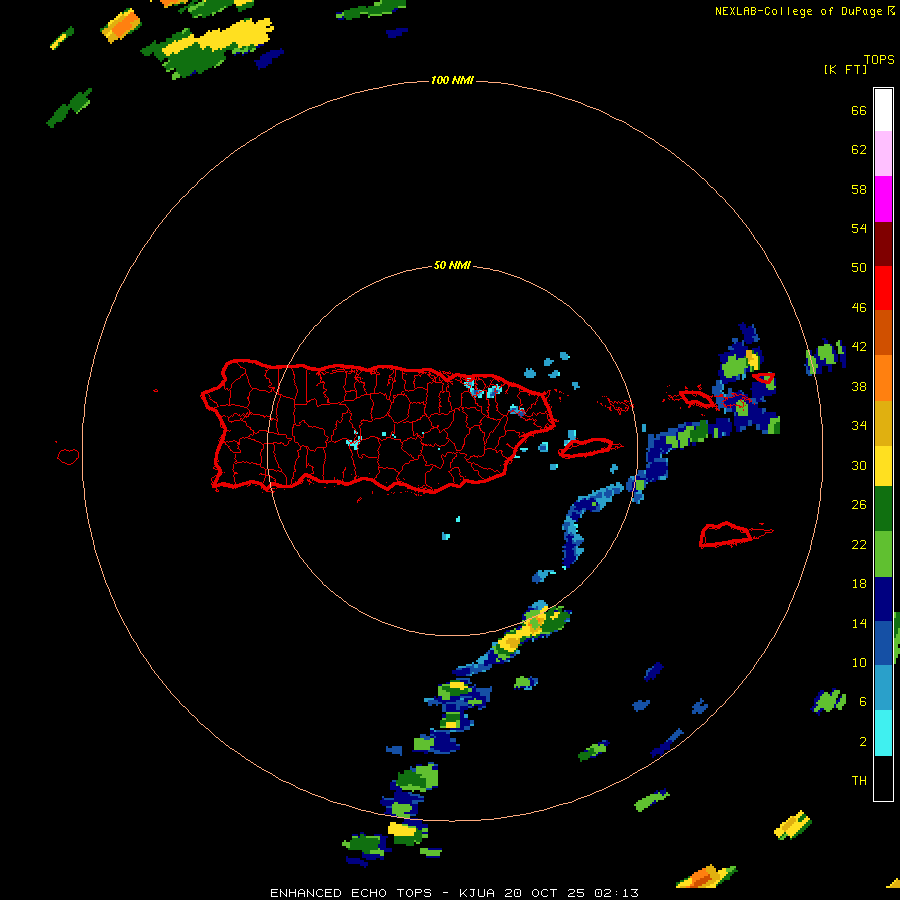Image resolution: width=900 pixels, height=900 pixels.
Task: Click the legend value "66"
Action: 859,110
